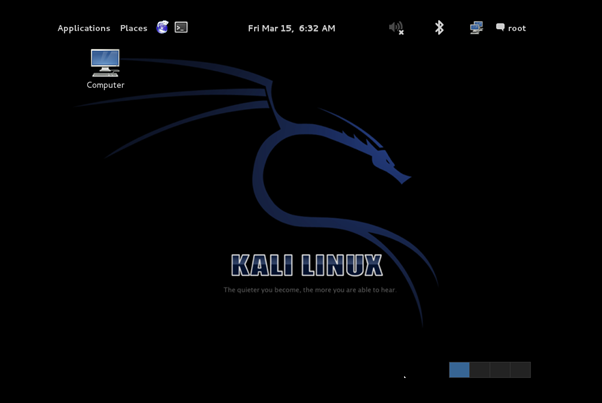Launch the Iceweasel web browser icon
Image resolution: width=602 pixels, height=403 pixels.
(x=162, y=27)
